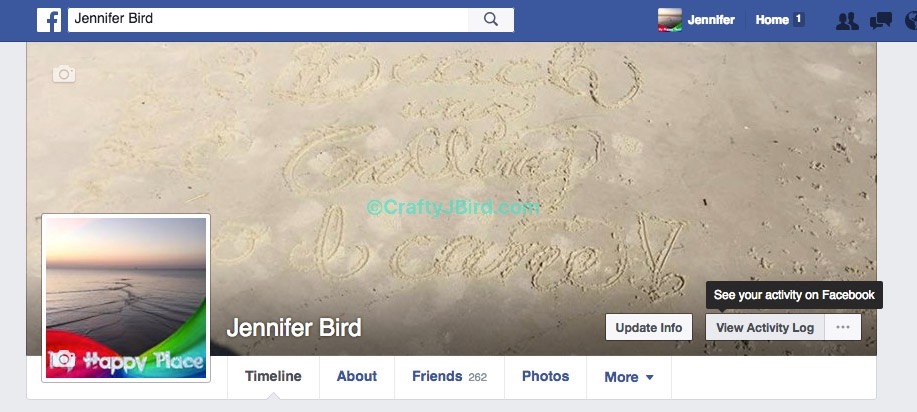Open the Friends 262 tab
The image size is (917, 412).
[449, 377]
